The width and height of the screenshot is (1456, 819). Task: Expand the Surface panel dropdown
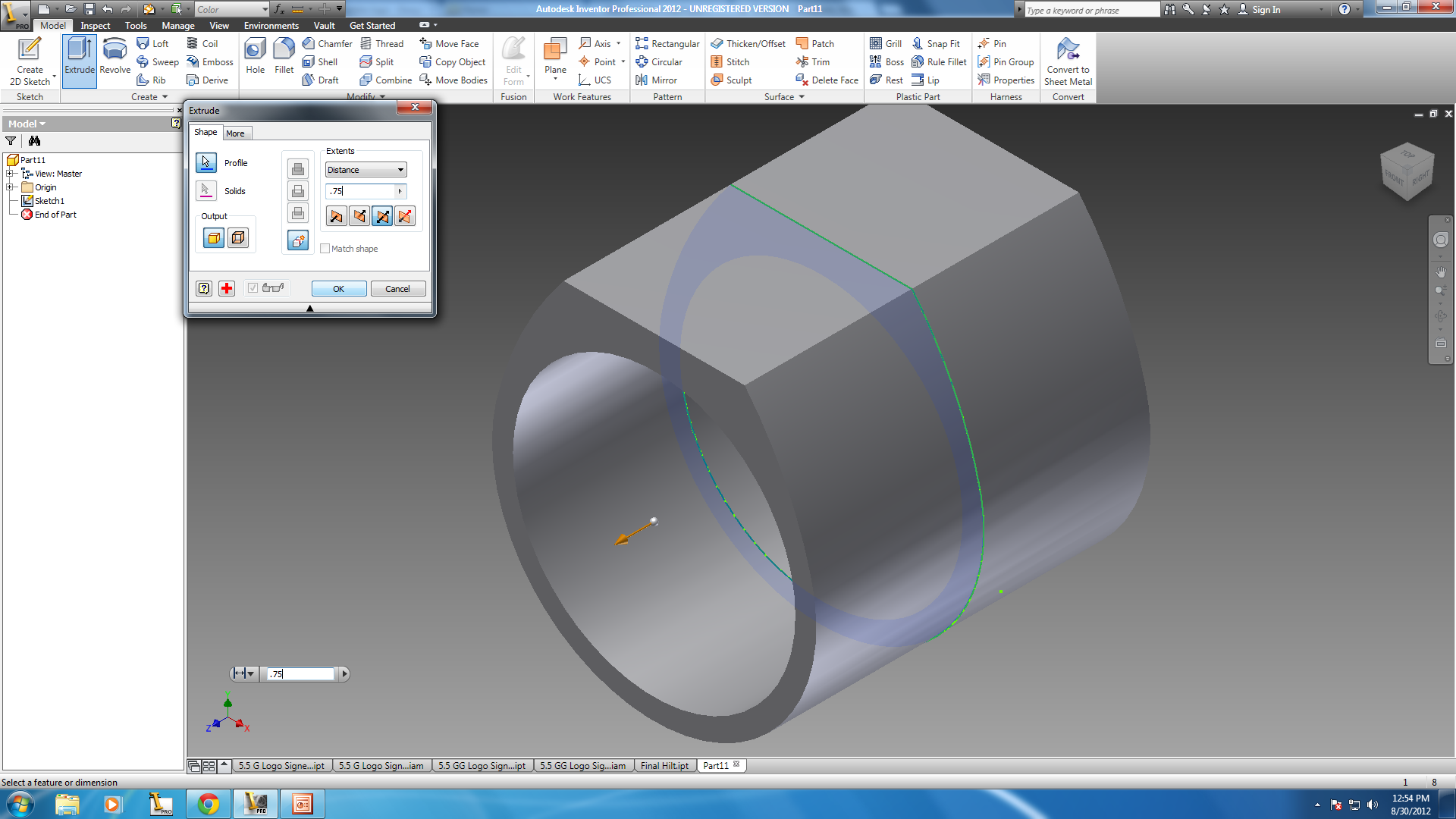(x=784, y=97)
